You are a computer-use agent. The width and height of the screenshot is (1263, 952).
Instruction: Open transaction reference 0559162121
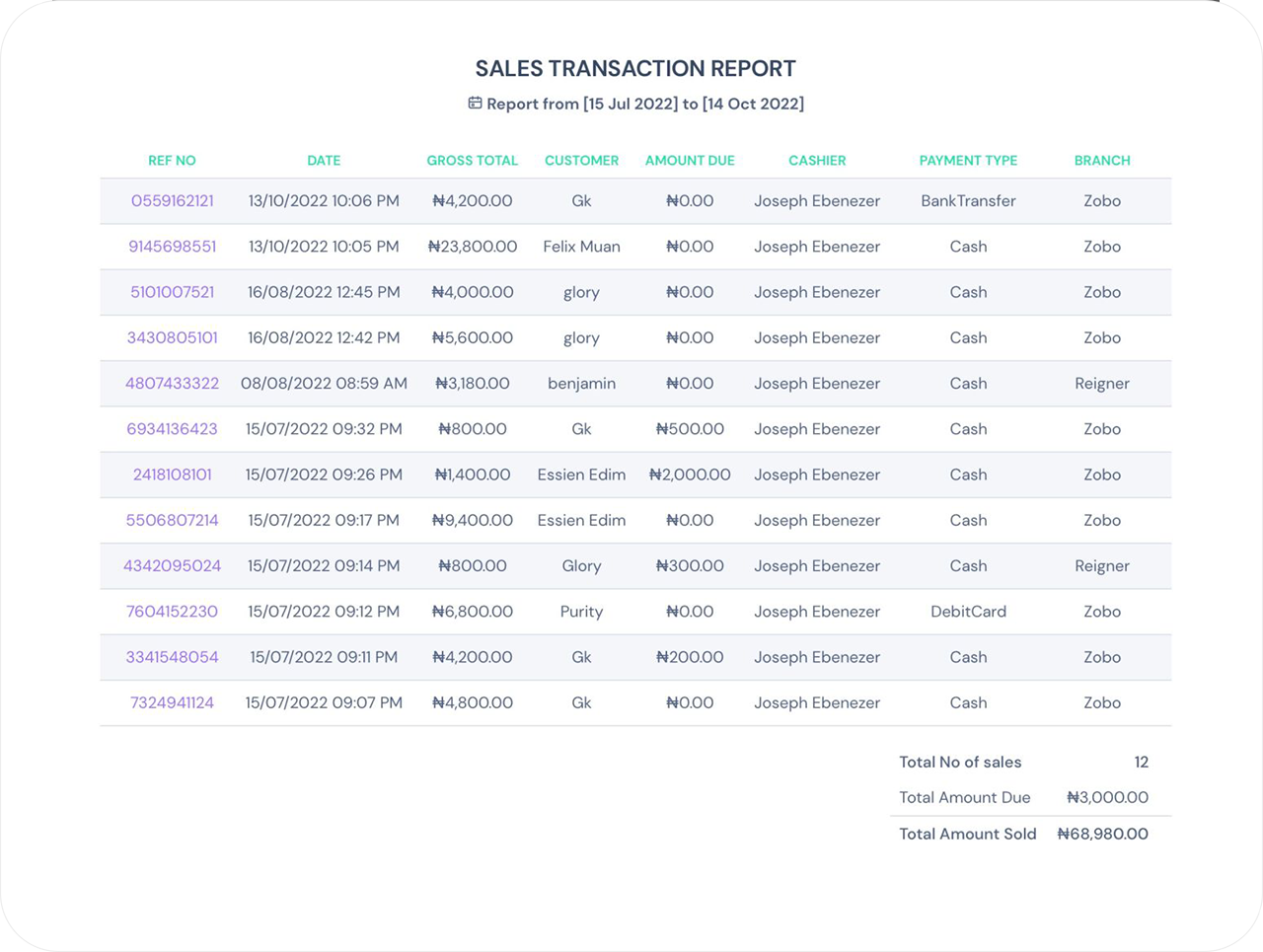[172, 200]
